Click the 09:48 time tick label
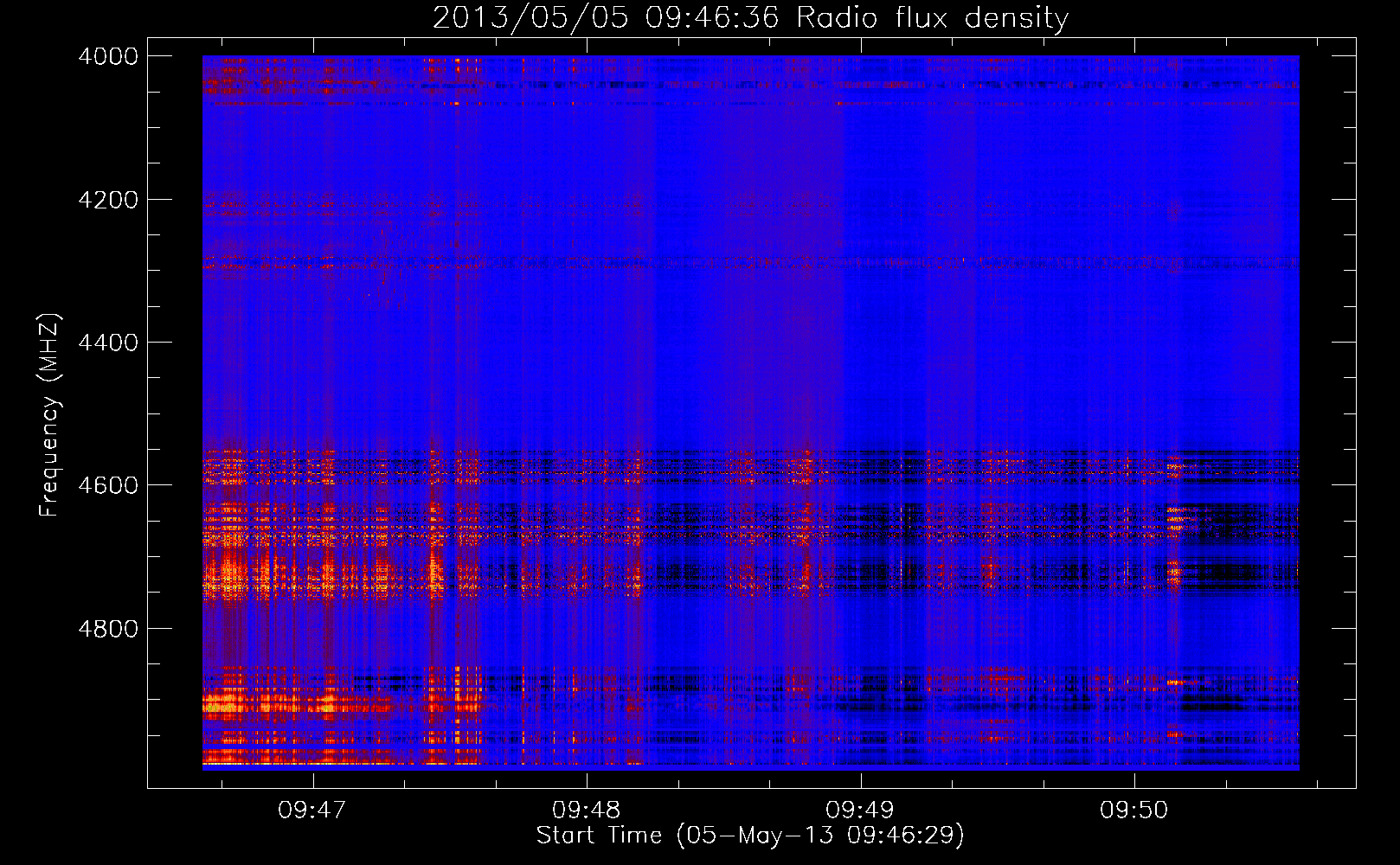1400x865 pixels. click(587, 810)
